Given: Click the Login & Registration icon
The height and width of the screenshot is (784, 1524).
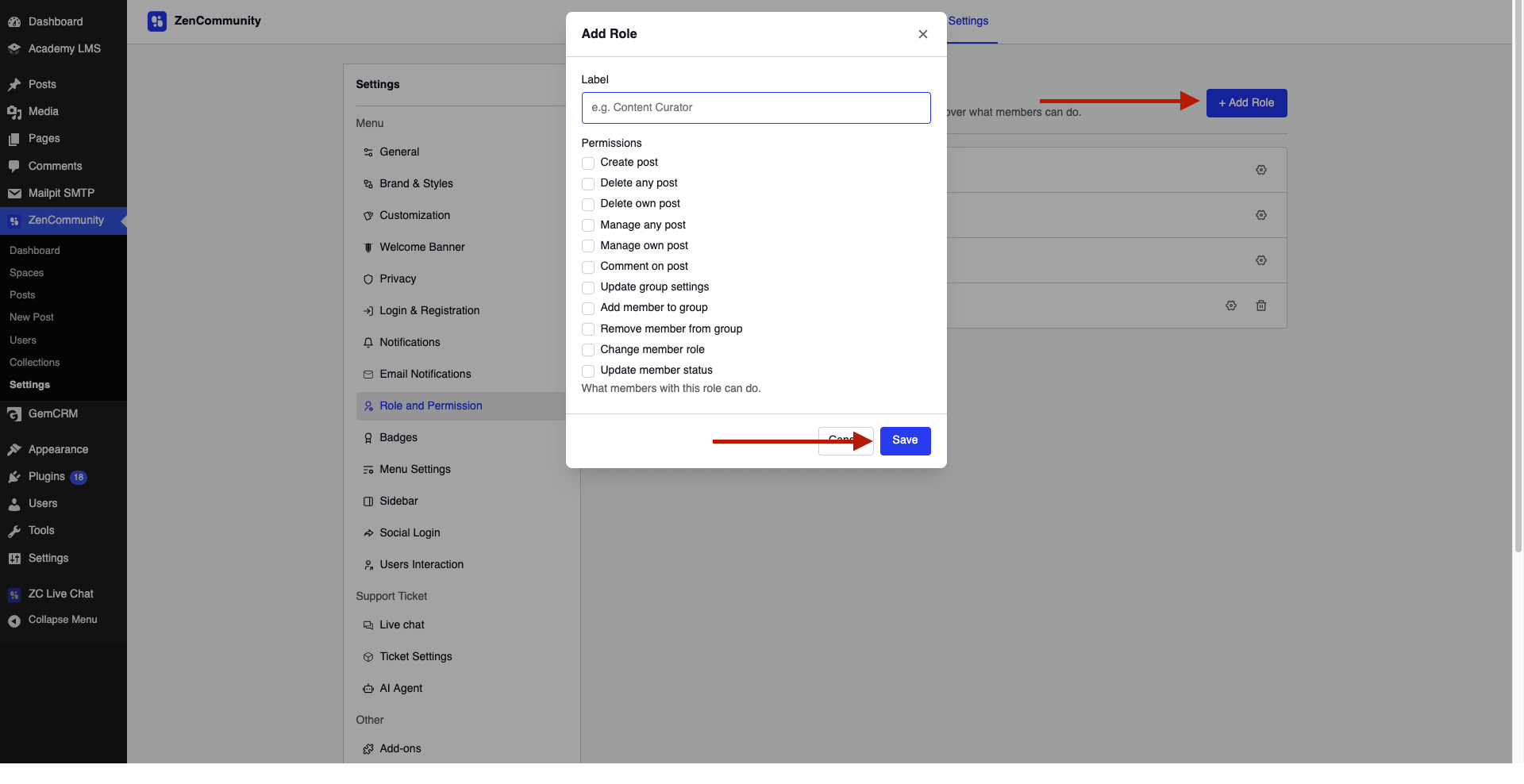Looking at the screenshot, I should [x=368, y=311].
